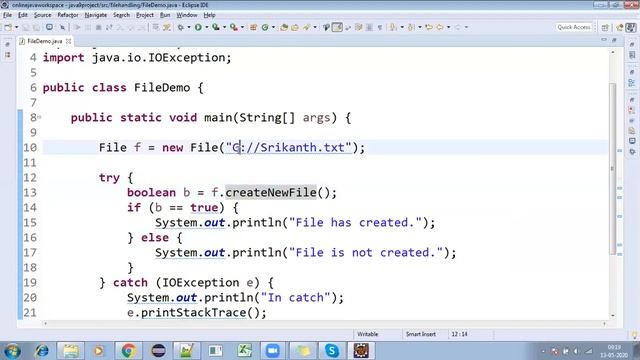Click the horizontal editor scrollbar
Image resolution: width=640 pixels, height=360 pixels.
tap(324, 324)
